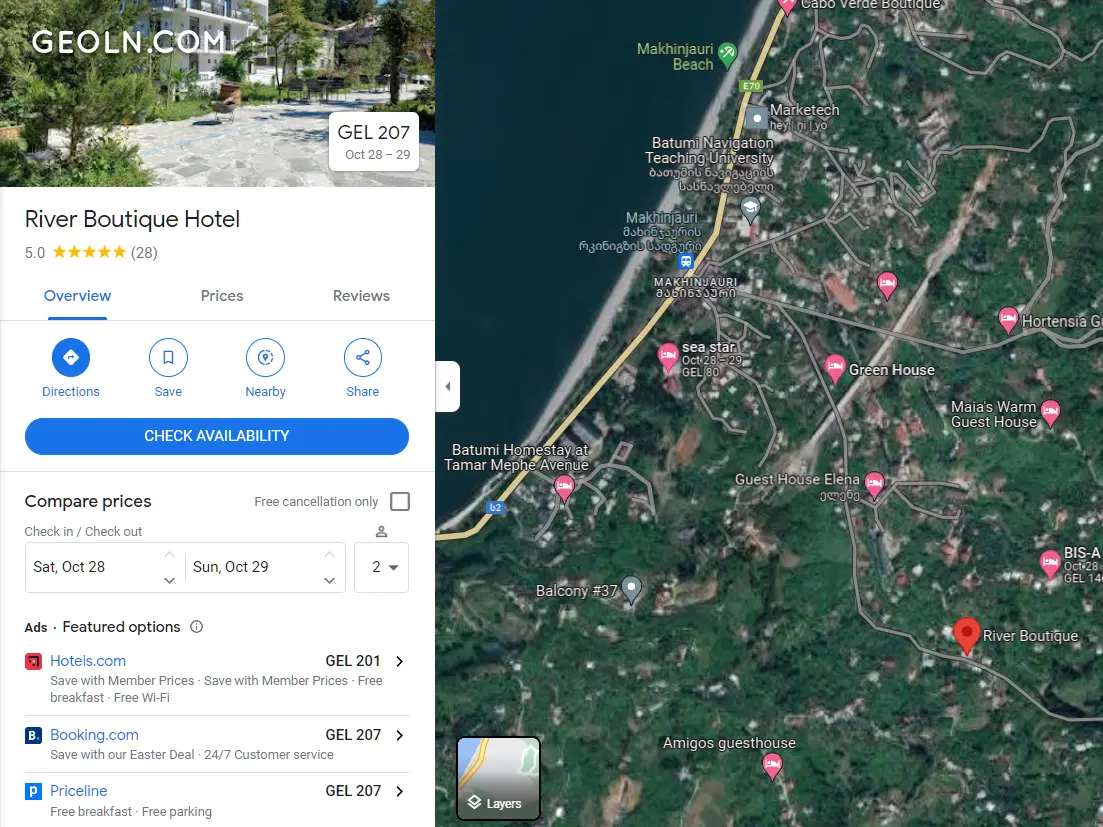Open the Nearby search icon
The width and height of the screenshot is (1103, 827).
265,357
